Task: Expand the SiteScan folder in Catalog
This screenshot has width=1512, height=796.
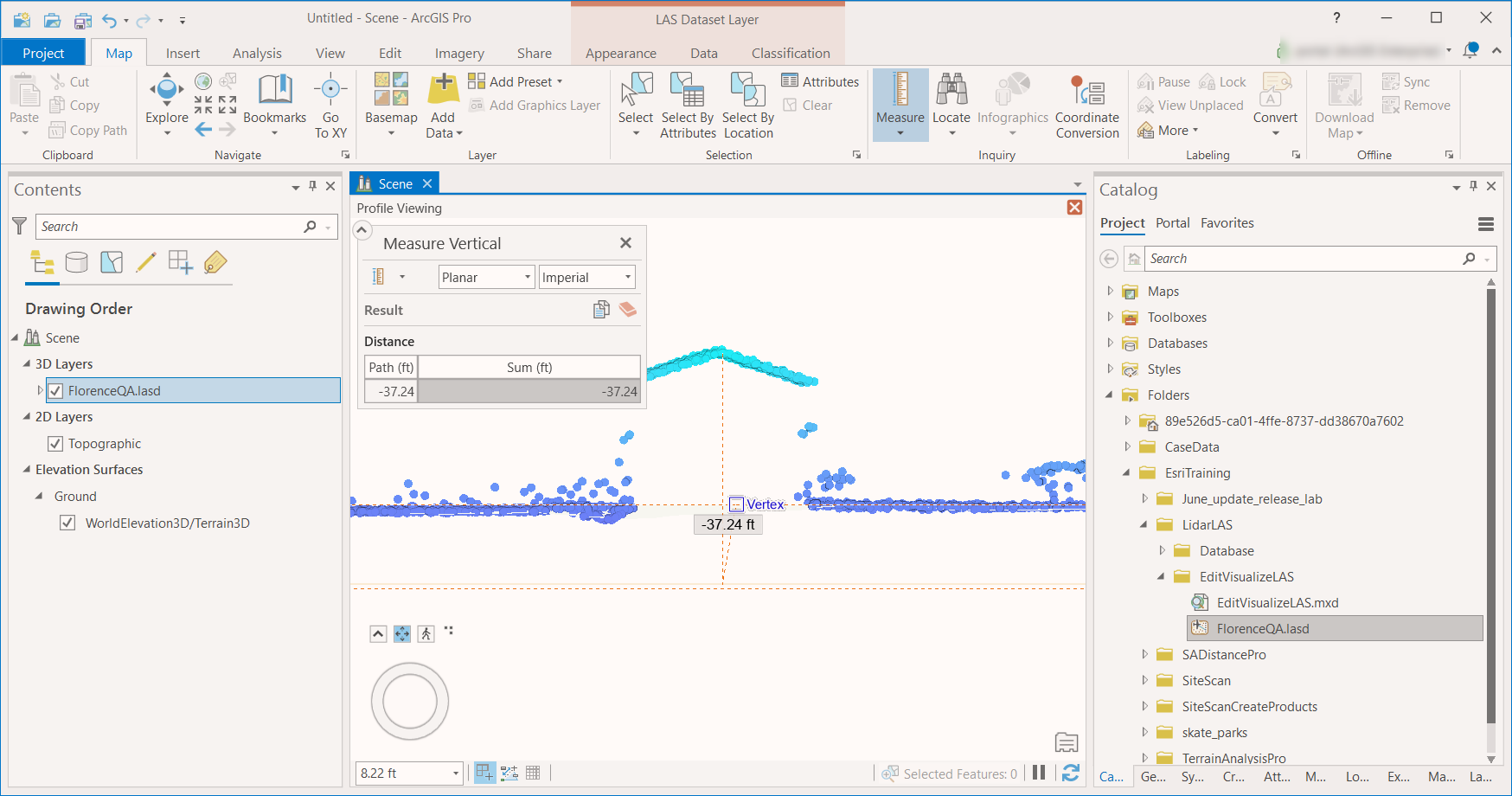Action: (1144, 681)
